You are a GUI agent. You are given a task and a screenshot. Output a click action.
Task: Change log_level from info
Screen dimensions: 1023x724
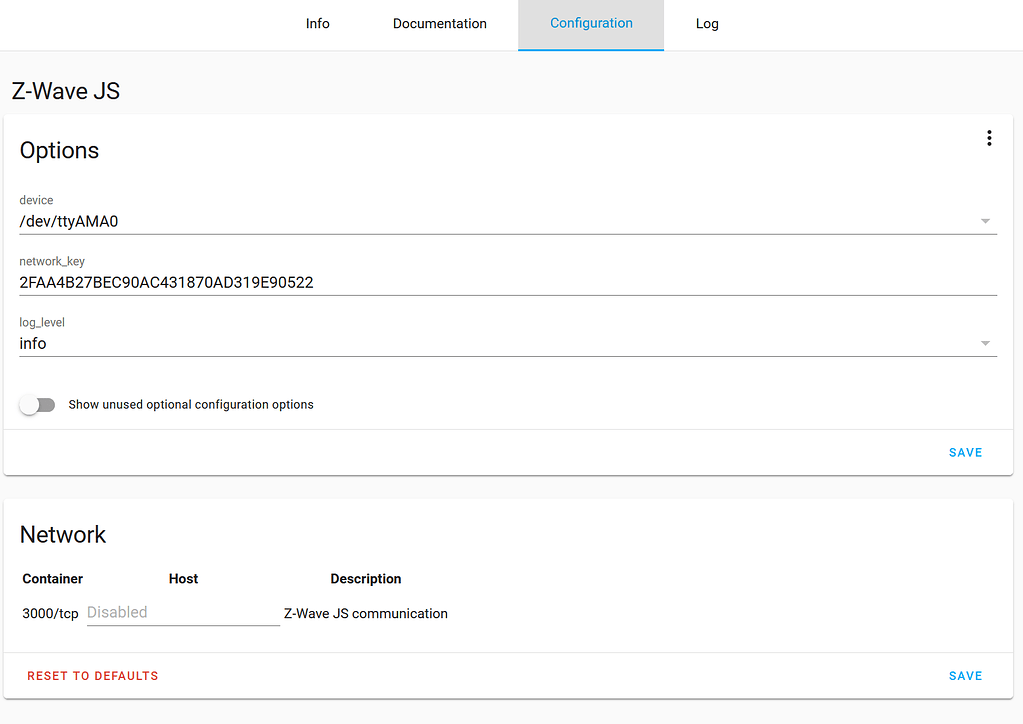tap(500, 343)
